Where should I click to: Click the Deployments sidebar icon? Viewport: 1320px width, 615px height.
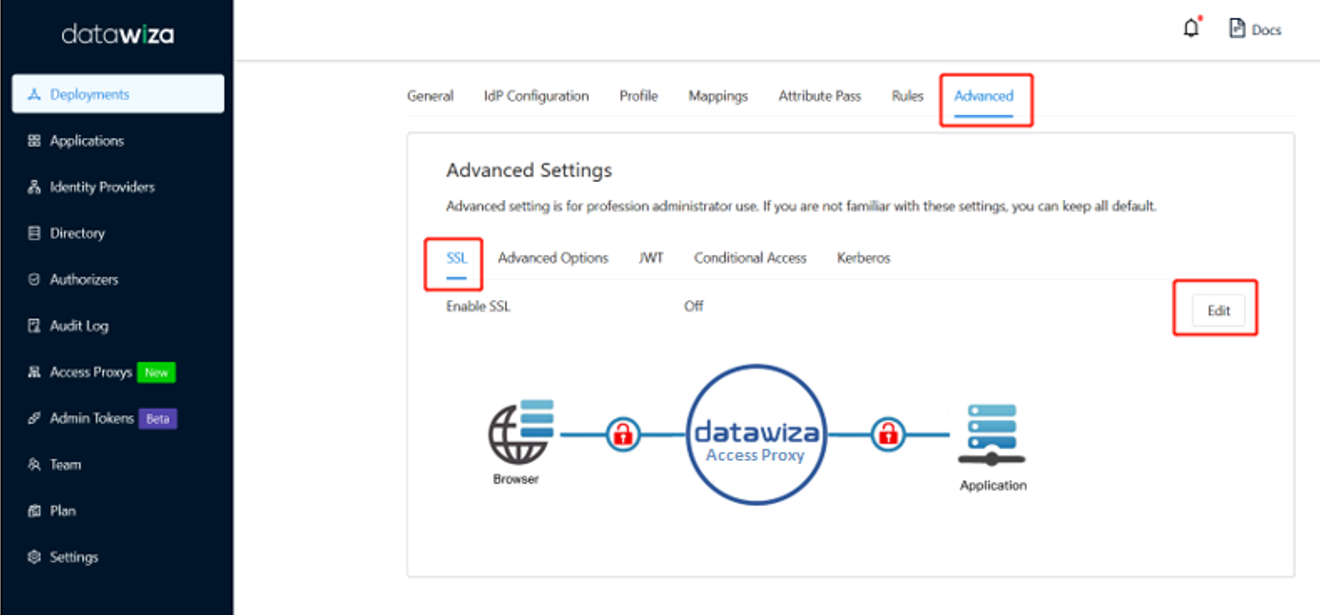(34, 94)
